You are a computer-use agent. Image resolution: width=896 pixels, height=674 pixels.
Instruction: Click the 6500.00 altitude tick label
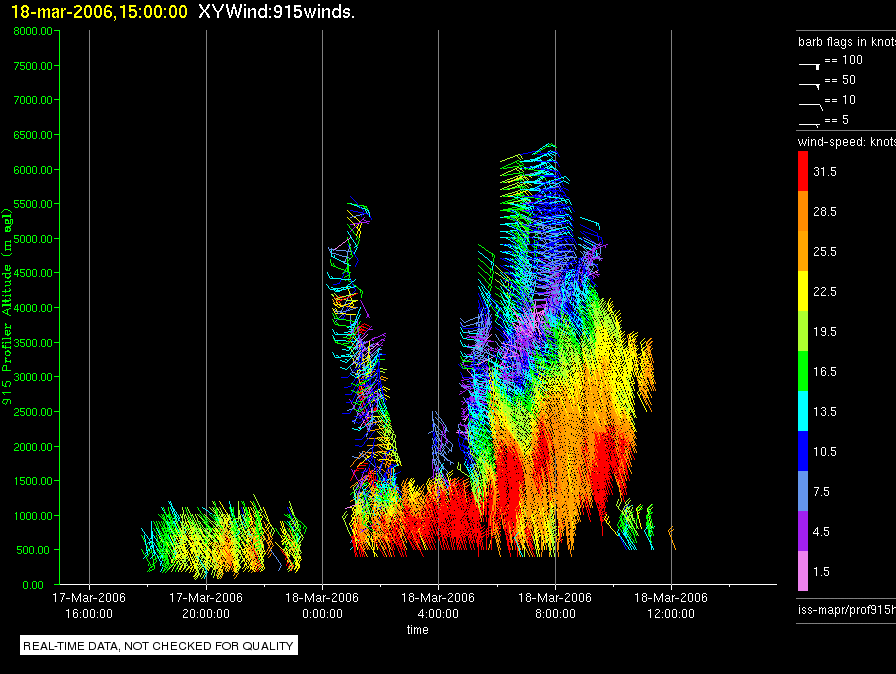click(x=33, y=135)
